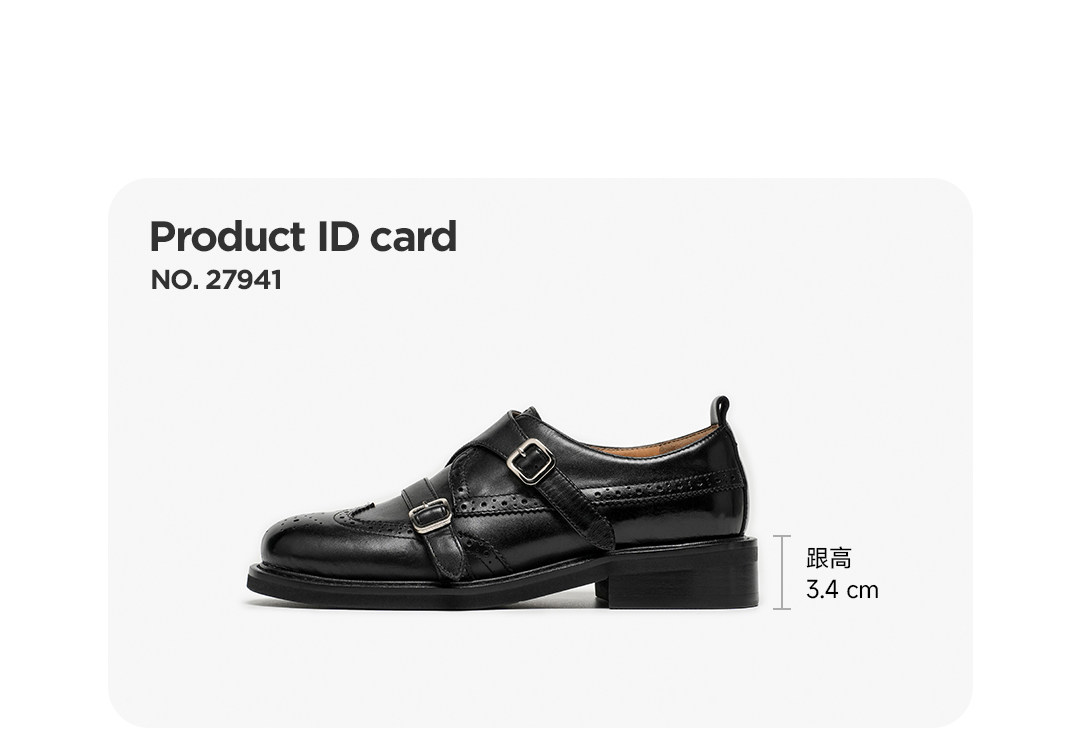Click the vertical heel measurement bracket line
The width and height of the screenshot is (1080, 747).
point(782,572)
